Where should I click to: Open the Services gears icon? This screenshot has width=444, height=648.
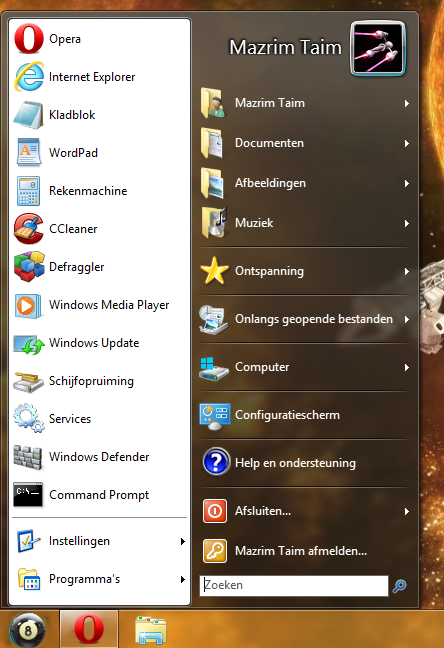[29, 418]
